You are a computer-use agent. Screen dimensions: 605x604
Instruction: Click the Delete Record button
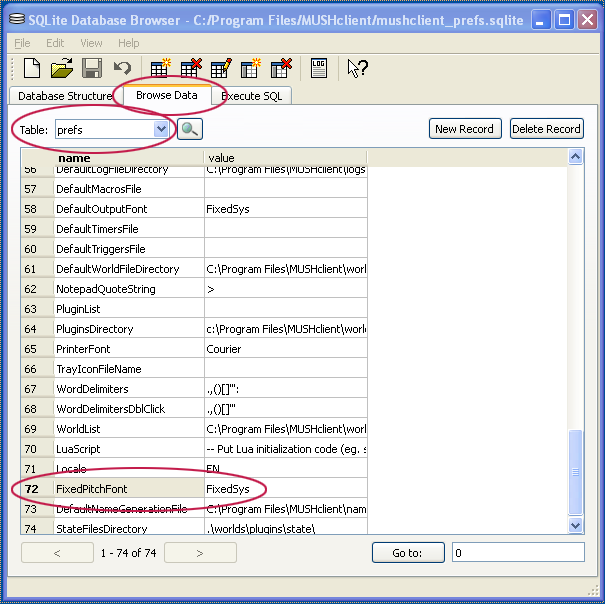[546, 129]
